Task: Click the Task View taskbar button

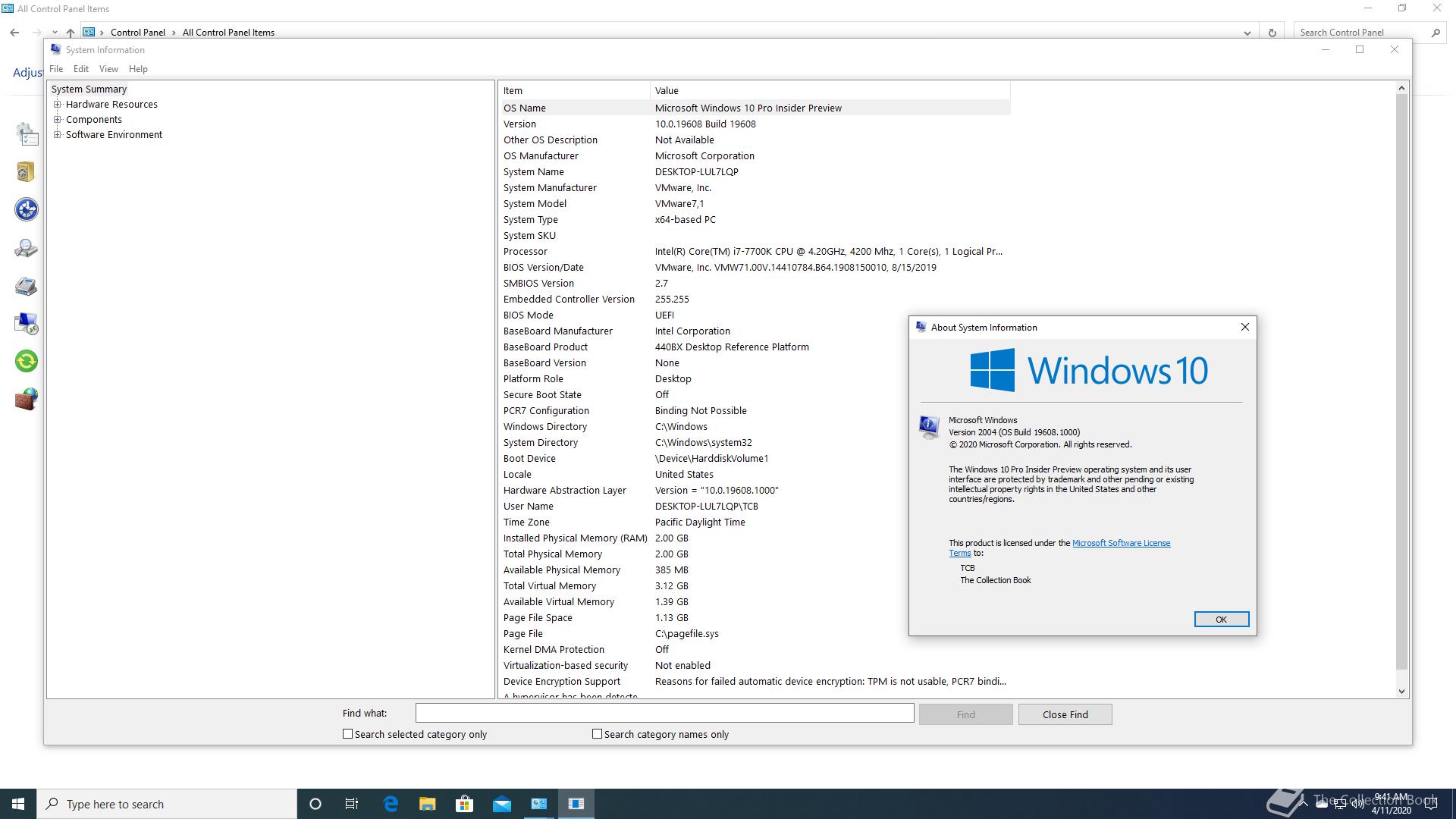Action: pyautogui.click(x=352, y=804)
